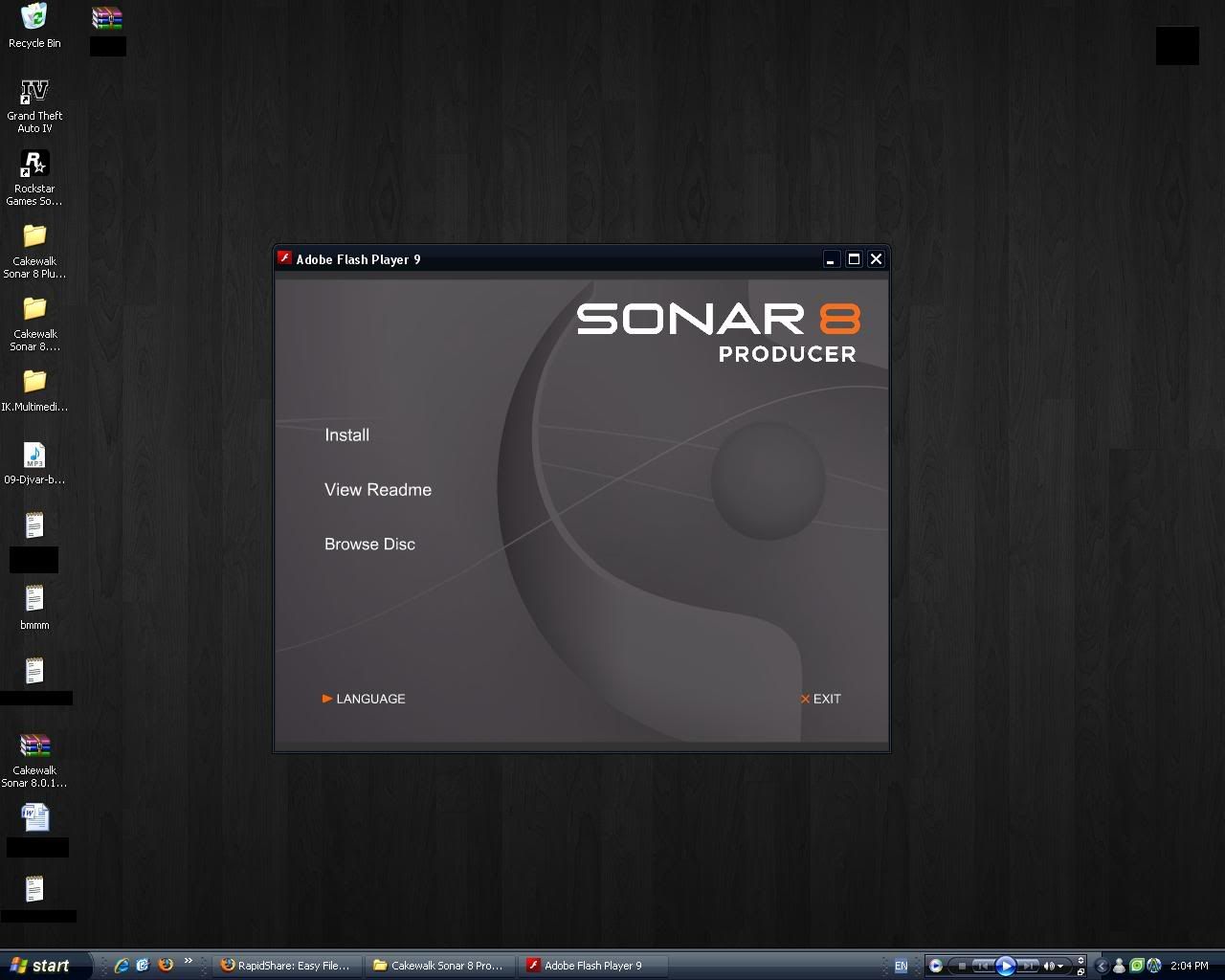The height and width of the screenshot is (980, 1225).
Task: Click the Windows Media Player toolbar logo
Action: click(x=936, y=966)
